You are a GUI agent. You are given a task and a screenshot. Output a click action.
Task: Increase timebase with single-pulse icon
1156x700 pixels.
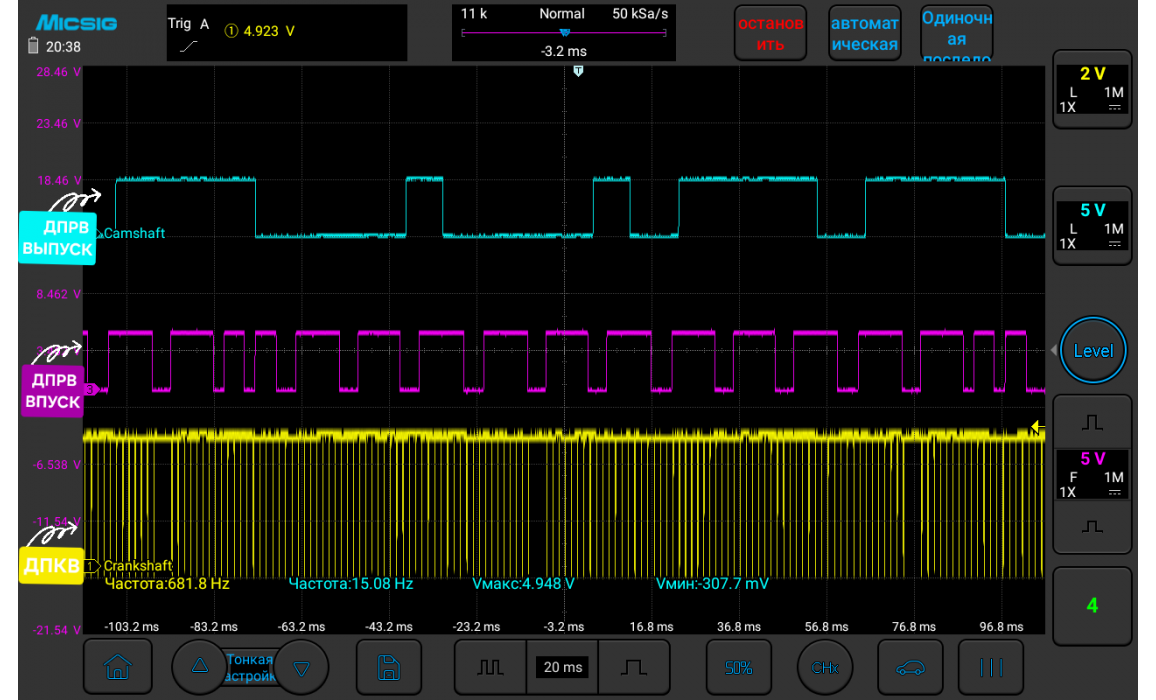[633, 667]
